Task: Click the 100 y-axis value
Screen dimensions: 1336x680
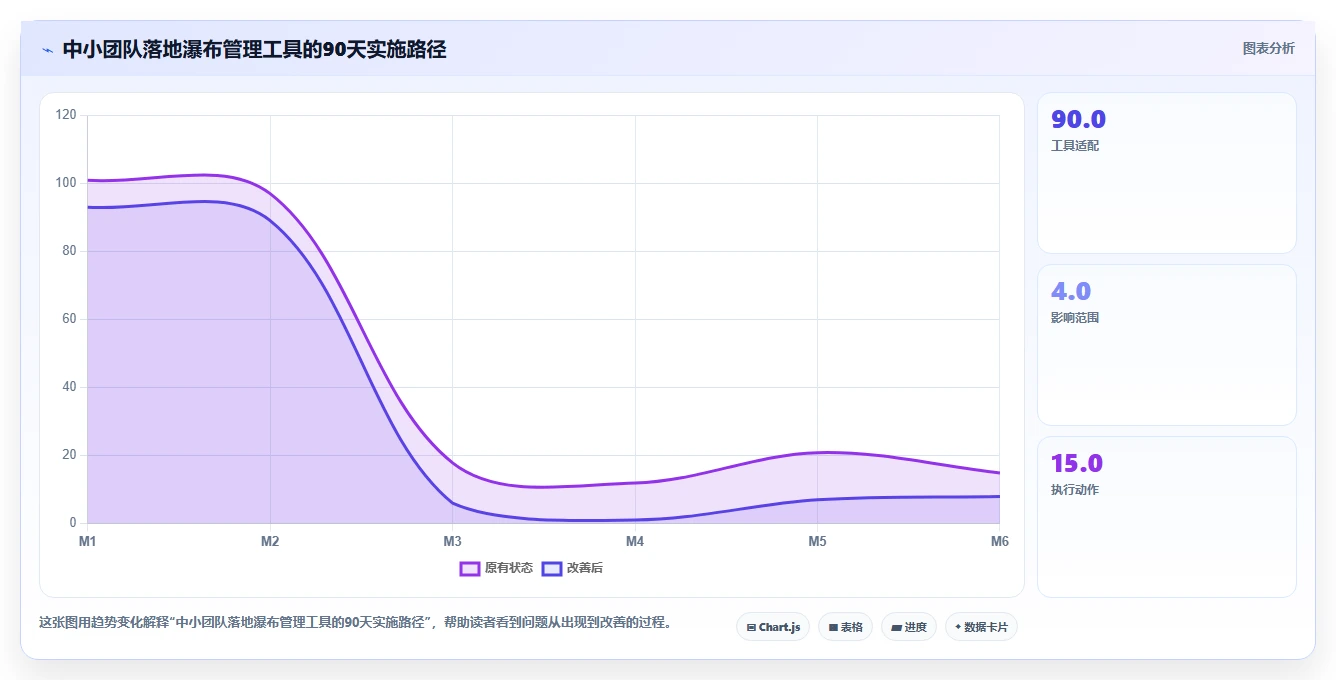Action: pyautogui.click(x=66, y=183)
